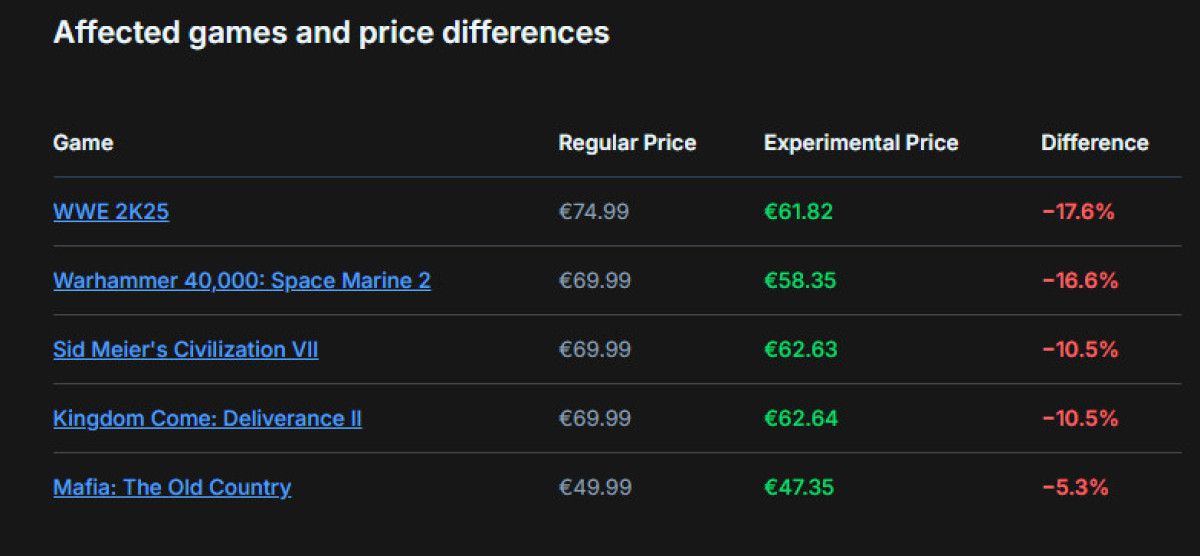Click the Game column header

click(83, 143)
